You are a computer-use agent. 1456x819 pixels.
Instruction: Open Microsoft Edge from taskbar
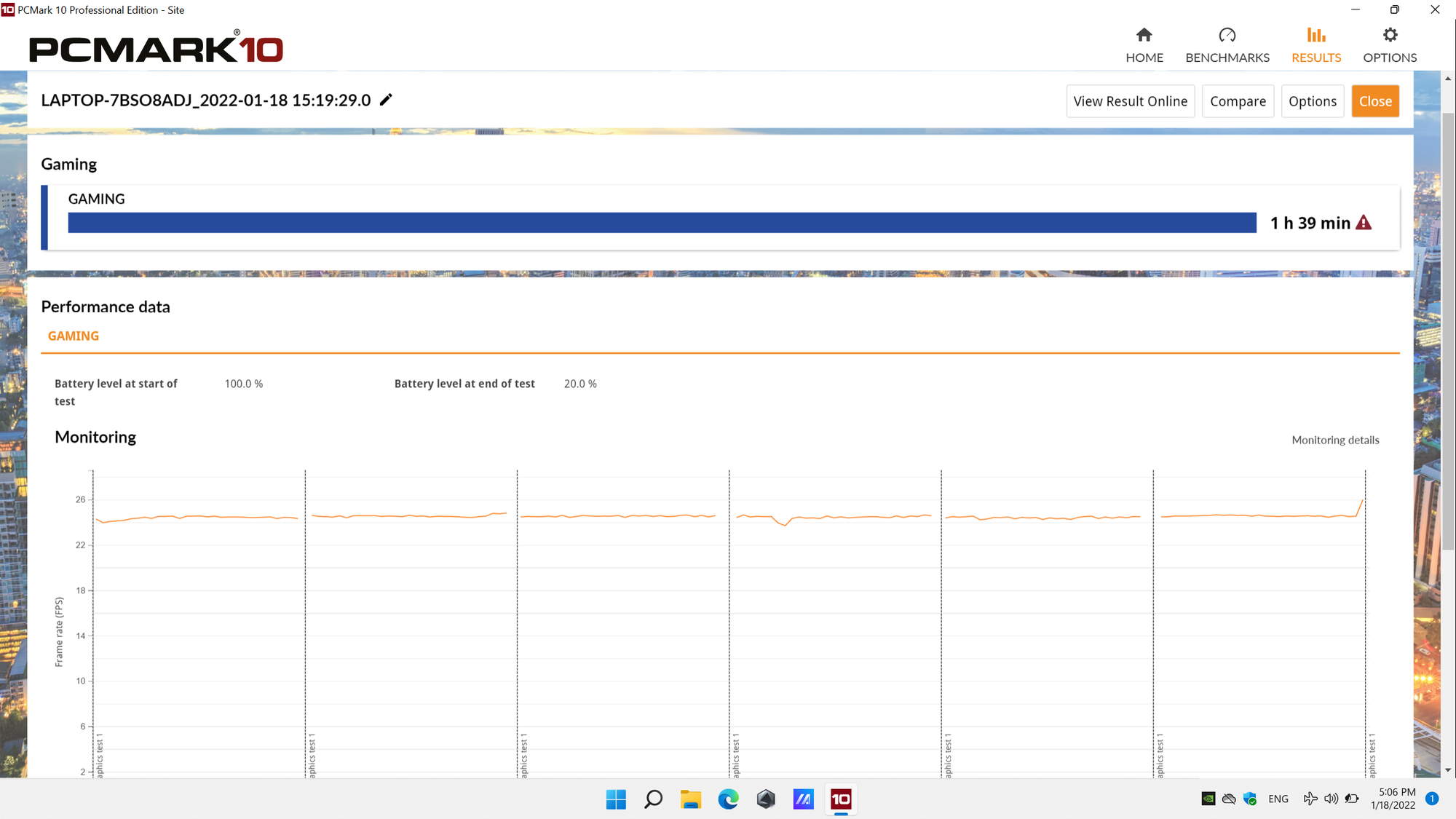(x=728, y=799)
